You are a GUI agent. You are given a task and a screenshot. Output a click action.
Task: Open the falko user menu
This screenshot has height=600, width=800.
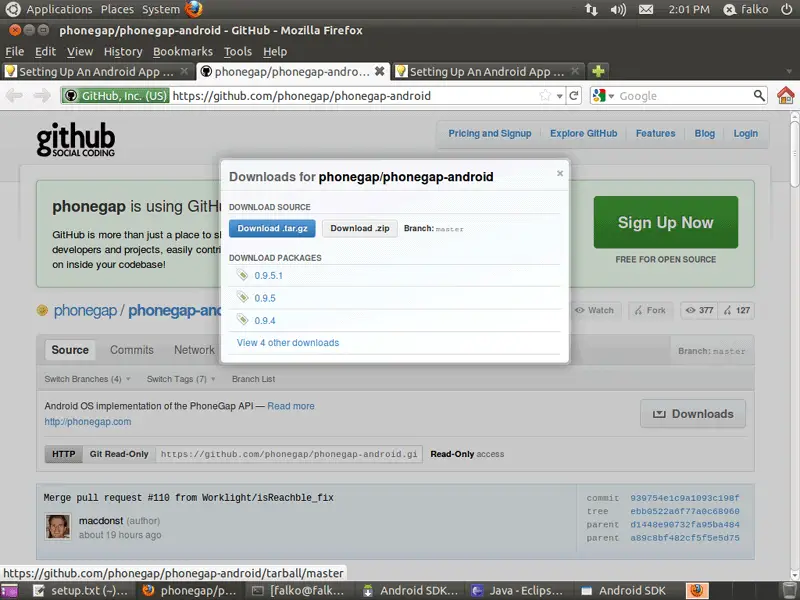[746, 9]
